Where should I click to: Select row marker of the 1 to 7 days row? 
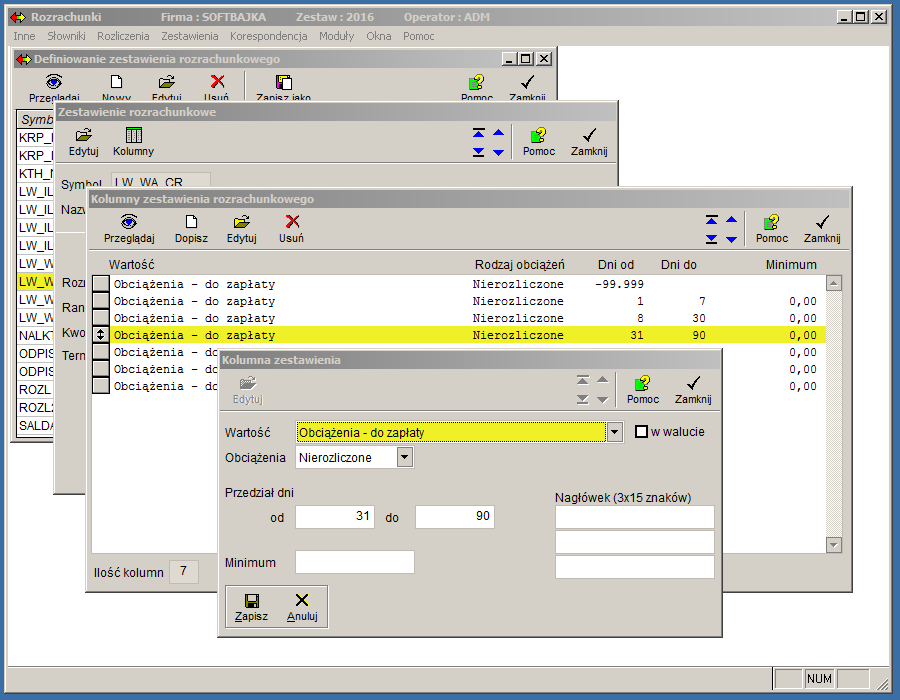pyautogui.click(x=100, y=301)
